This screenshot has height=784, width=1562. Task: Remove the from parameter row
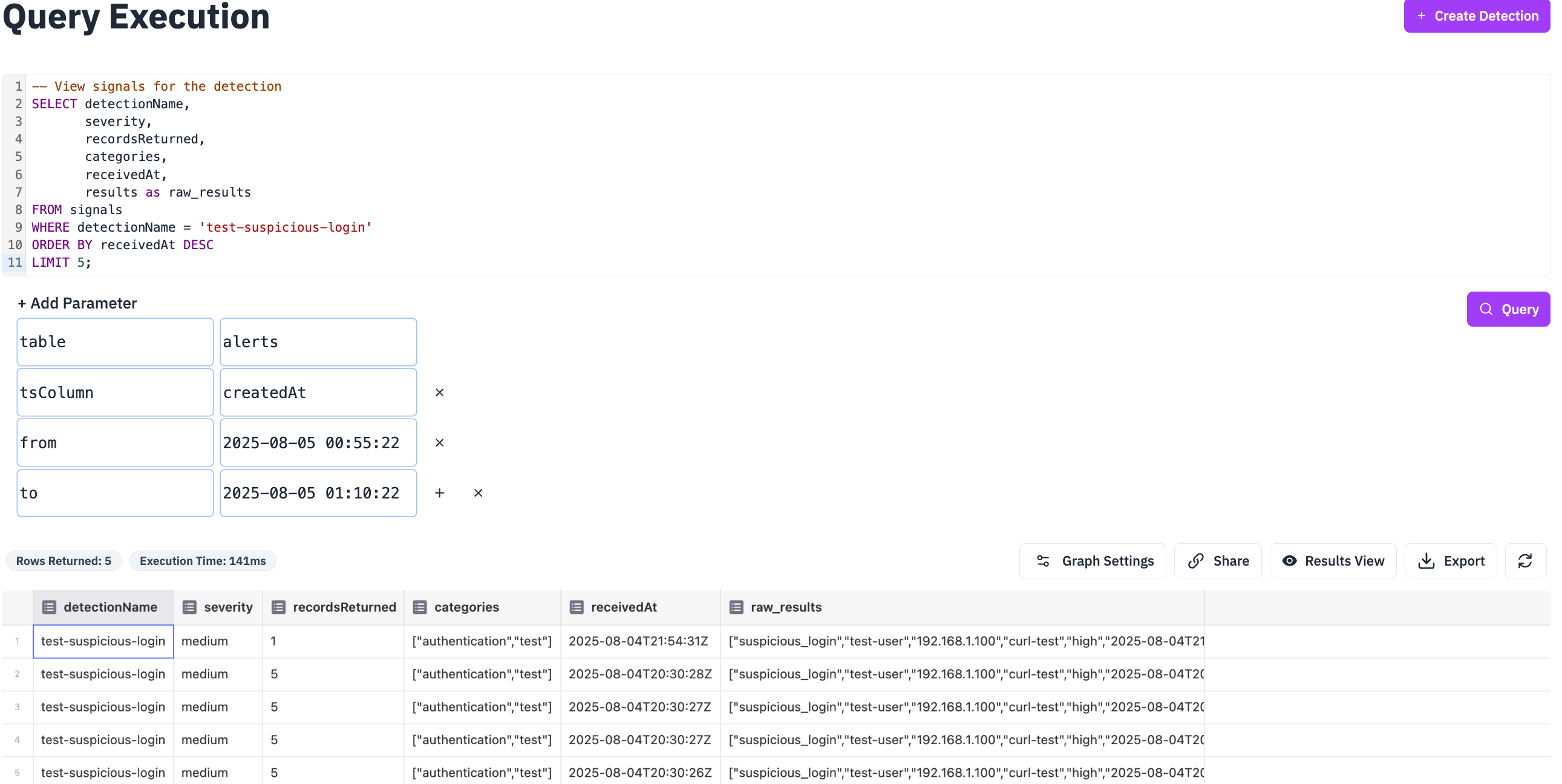click(x=440, y=443)
